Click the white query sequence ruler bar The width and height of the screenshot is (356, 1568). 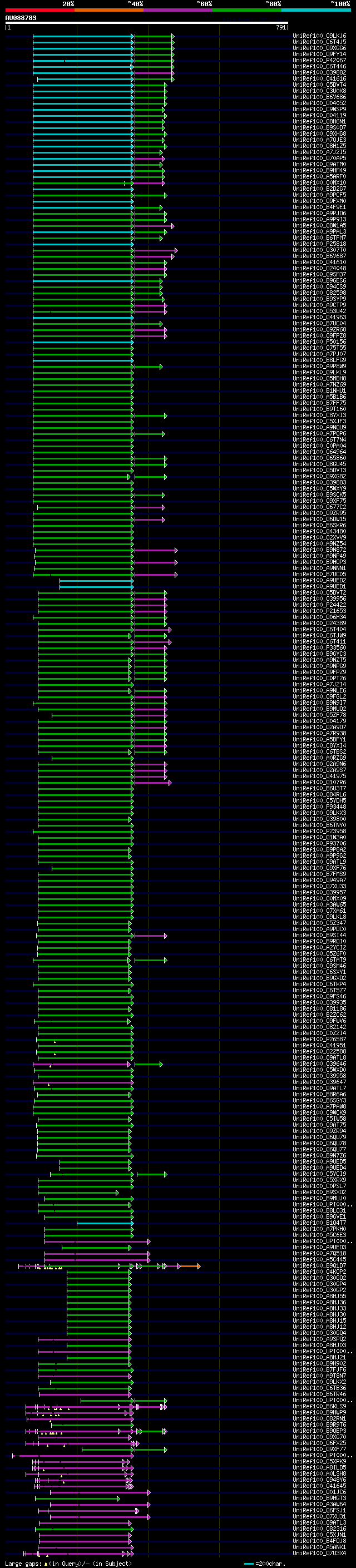pos(147,22)
